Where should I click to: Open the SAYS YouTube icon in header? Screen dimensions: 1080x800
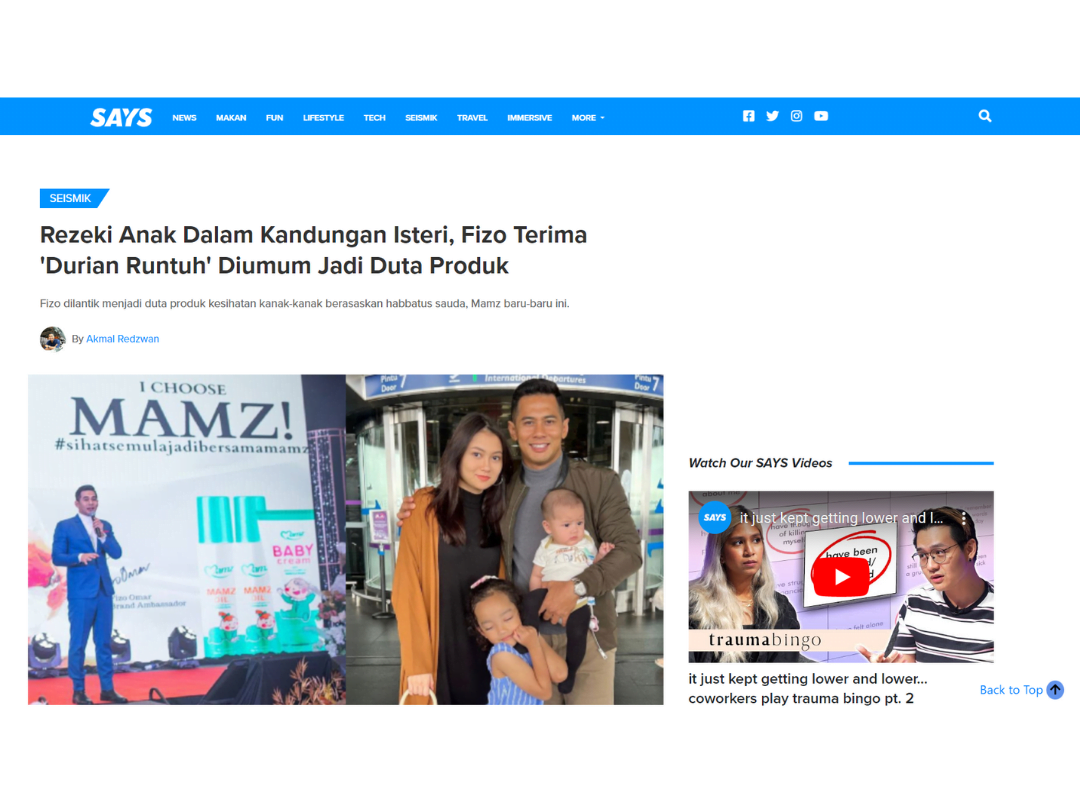click(821, 116)
